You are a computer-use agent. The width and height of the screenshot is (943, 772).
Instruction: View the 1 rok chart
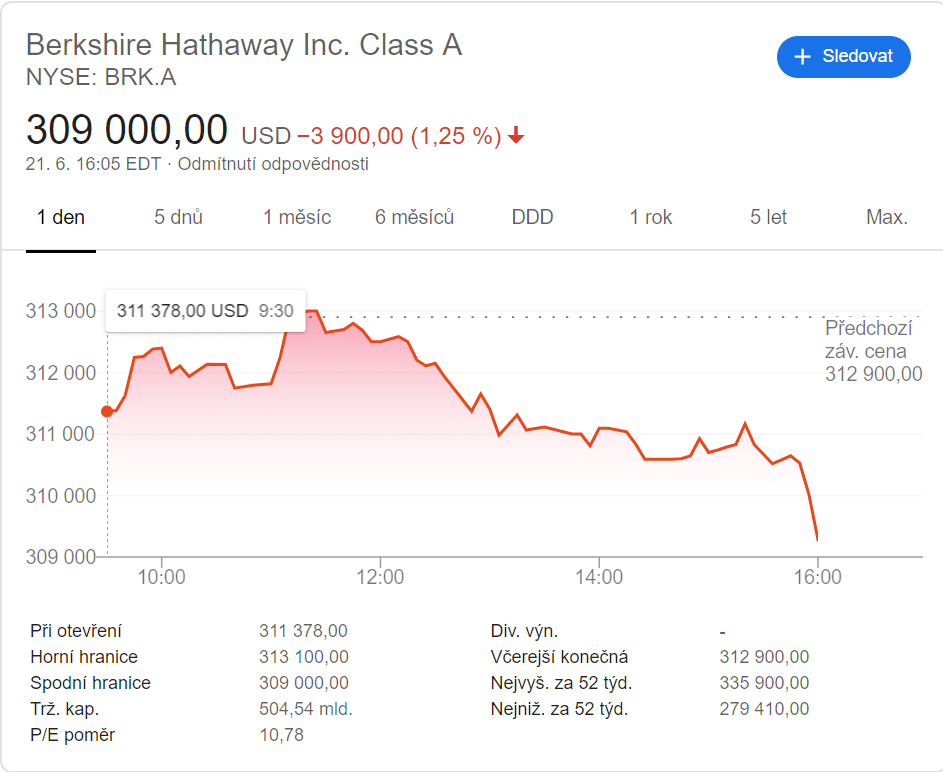pos(650,217)
